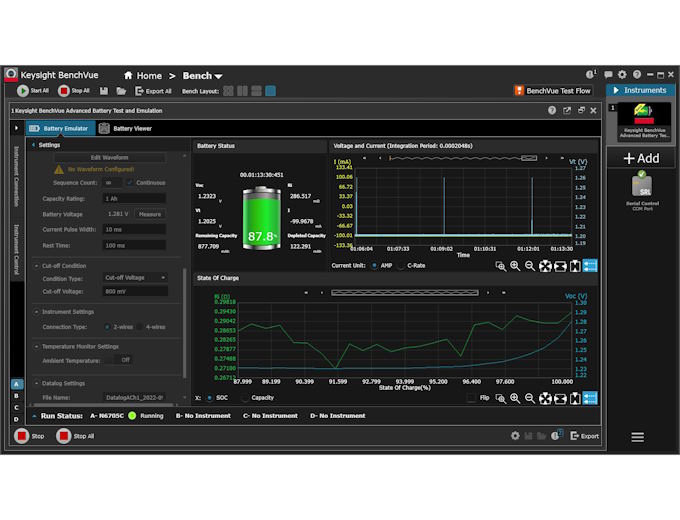Autoscale all axes on State Of Charge chart

coord(545,398)
